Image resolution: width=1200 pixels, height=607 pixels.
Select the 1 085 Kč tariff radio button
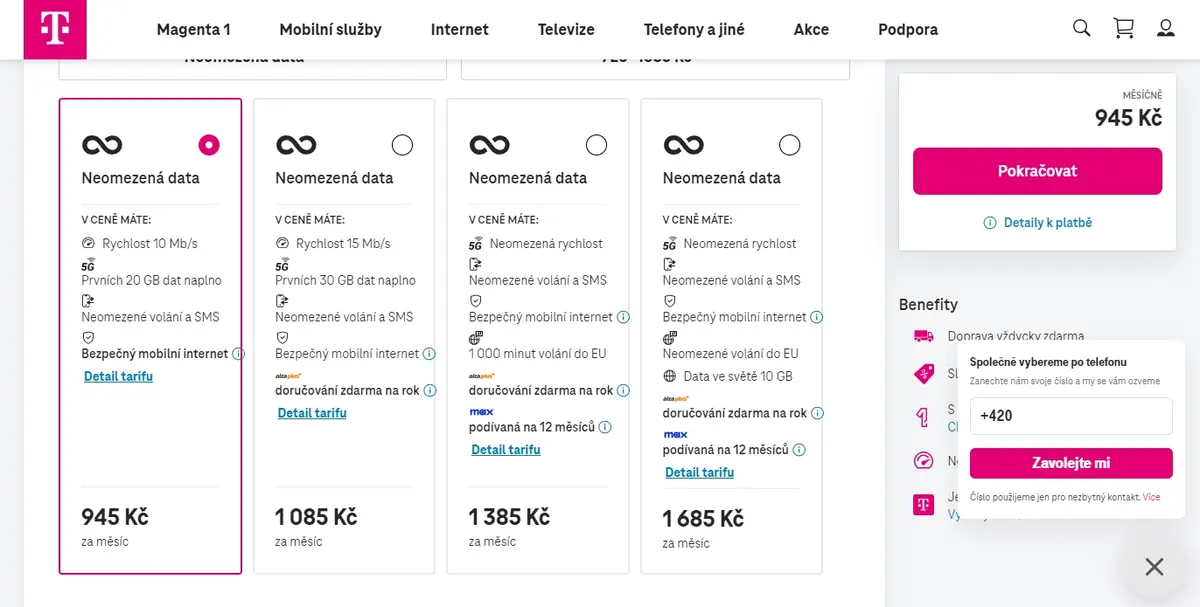402,145
